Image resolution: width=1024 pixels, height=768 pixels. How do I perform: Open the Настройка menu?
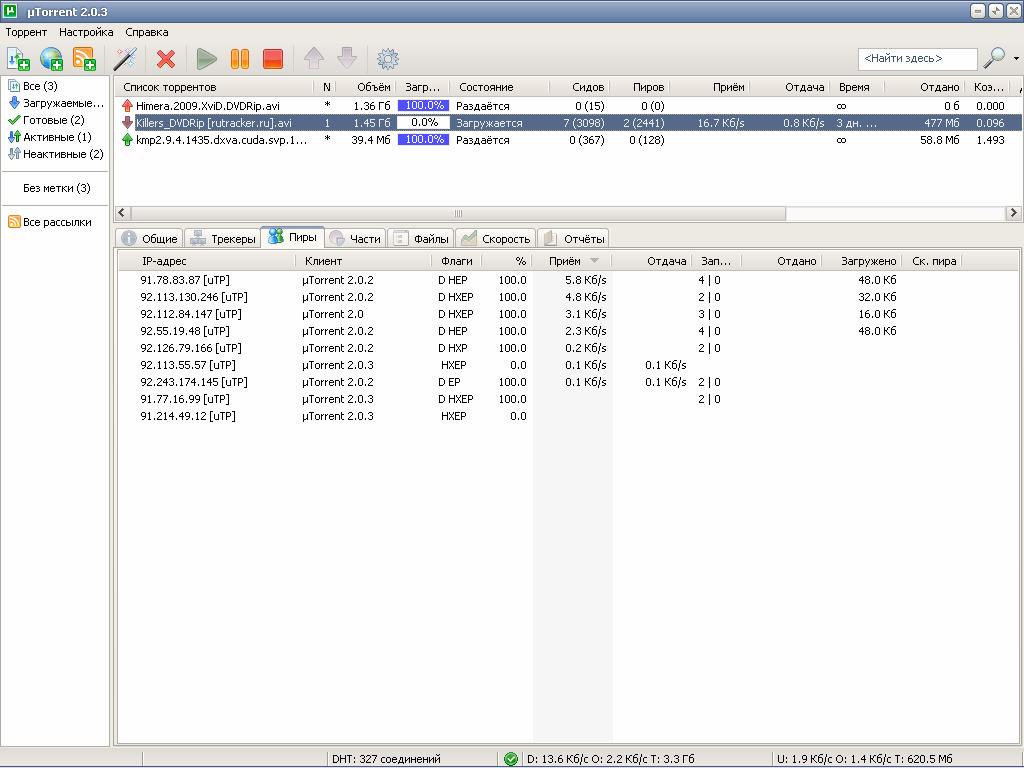[x=86, y=32]
